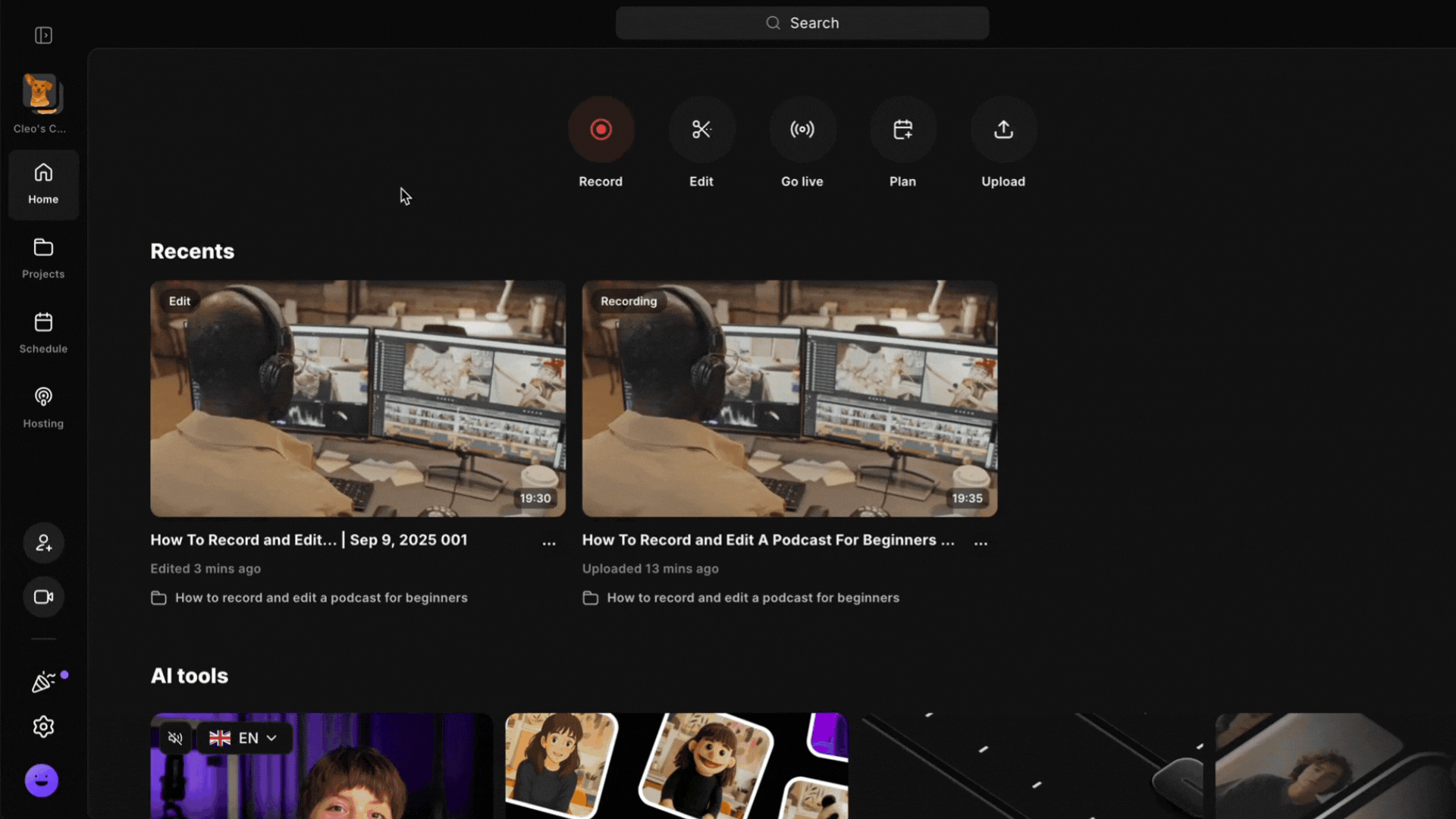1456x819 pixels.
Task: Open the settings gear in sidebar
Action: (43, 726)
